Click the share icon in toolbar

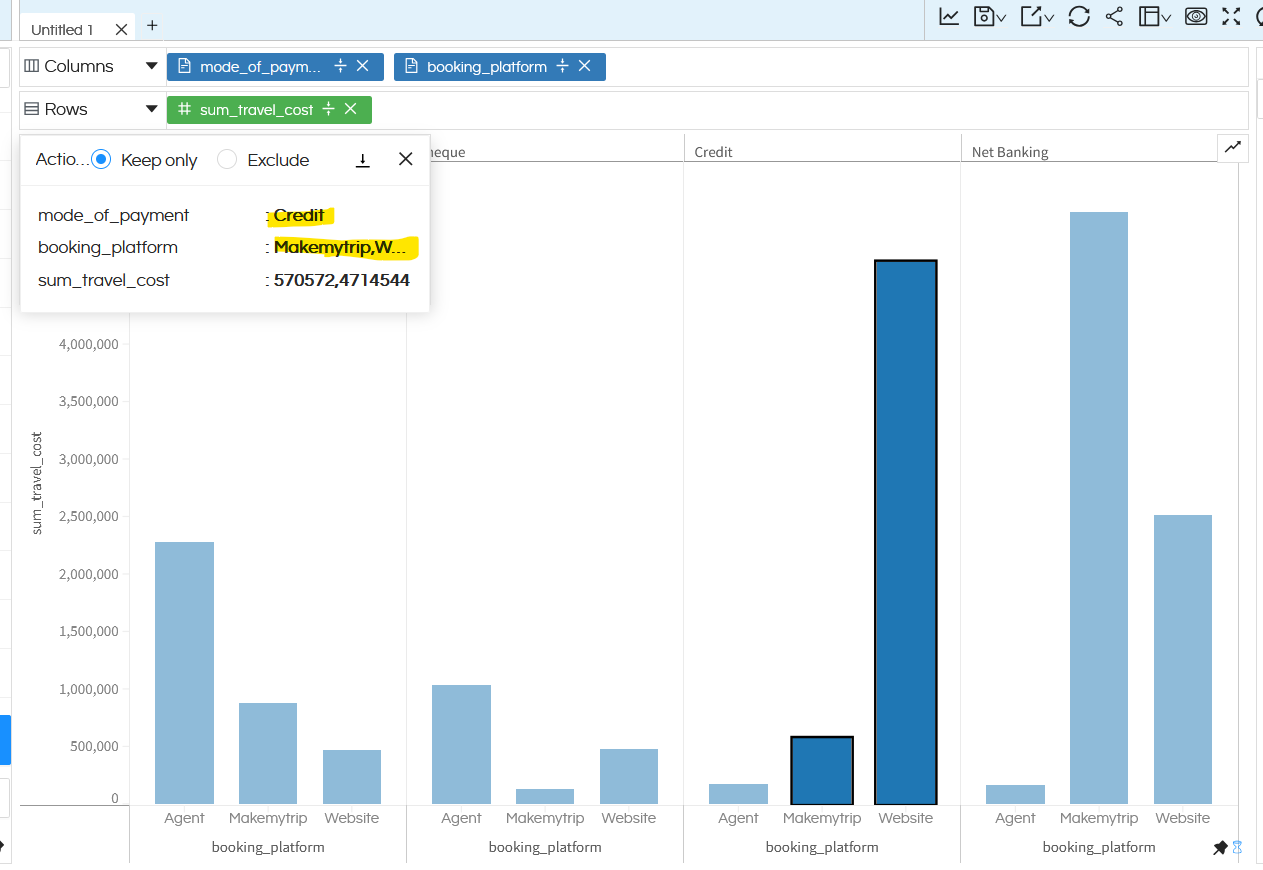[x=1114, y=16]
